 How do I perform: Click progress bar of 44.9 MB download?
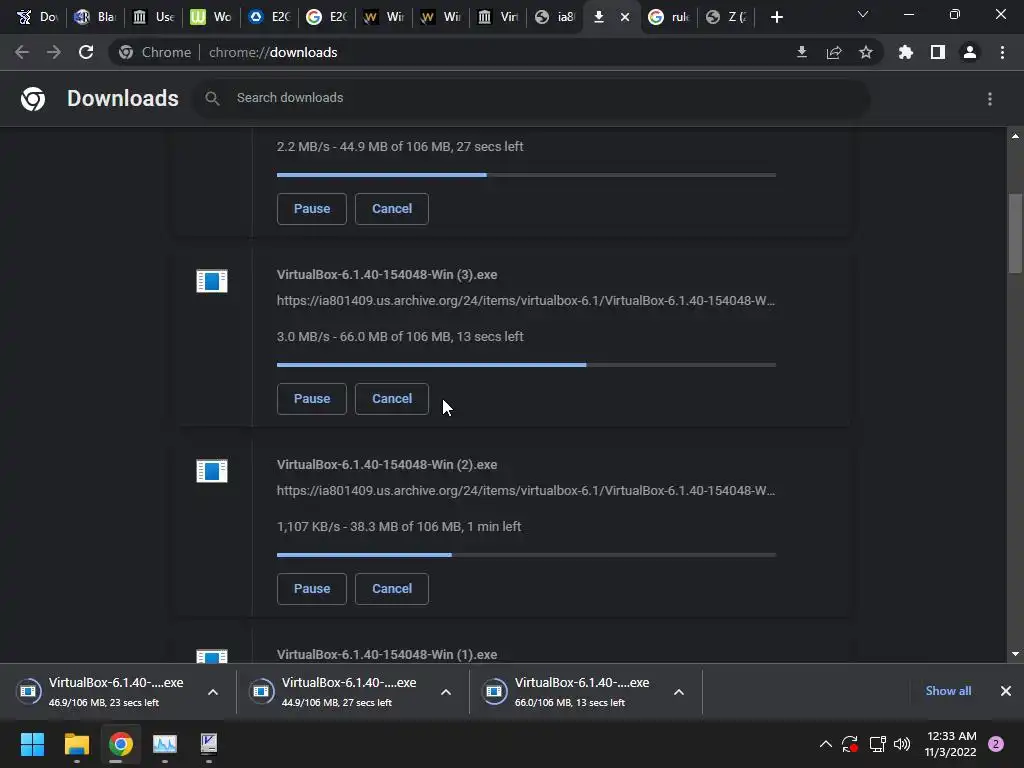pos(526,175)
